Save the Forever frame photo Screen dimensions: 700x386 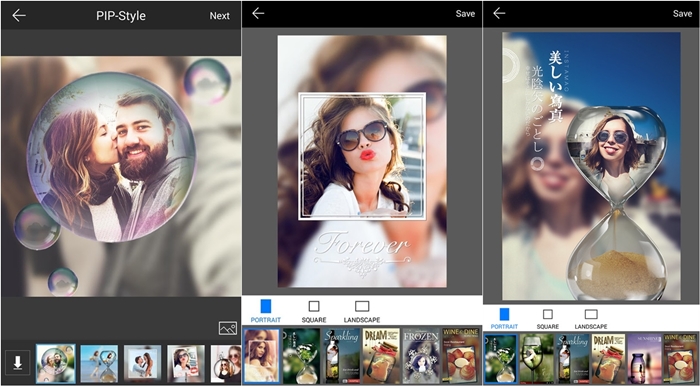465,14
